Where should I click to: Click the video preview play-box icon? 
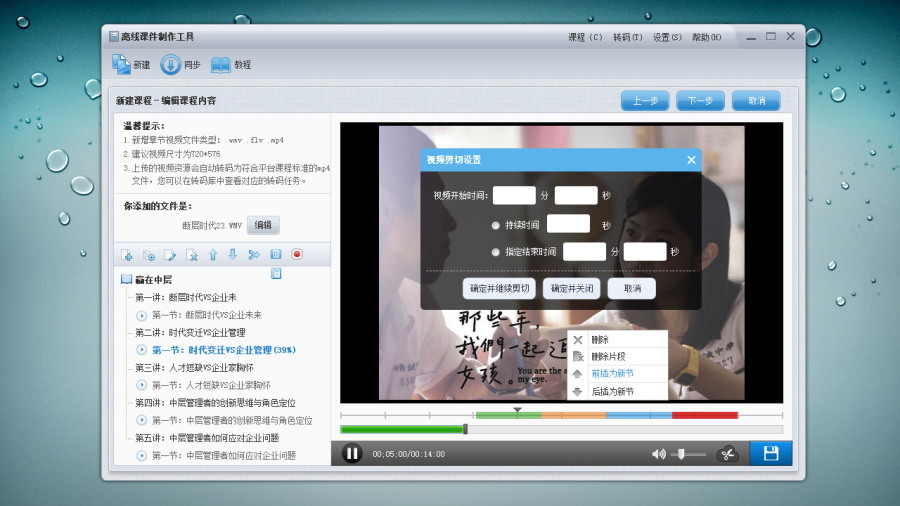276,254
